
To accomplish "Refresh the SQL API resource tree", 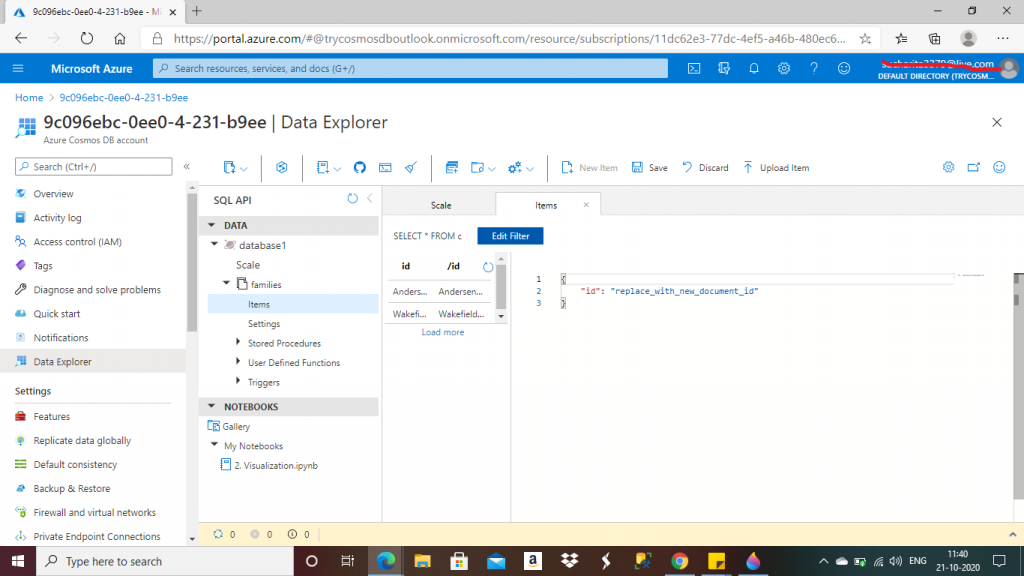I will click(352, 199).
